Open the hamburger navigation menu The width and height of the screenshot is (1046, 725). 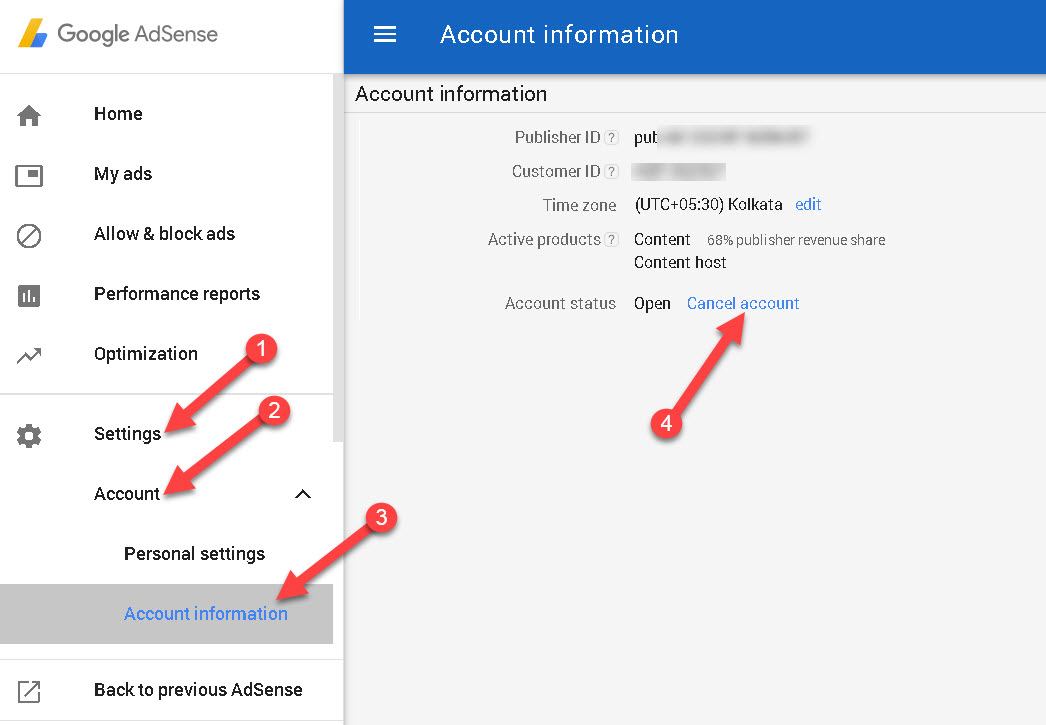385,33
